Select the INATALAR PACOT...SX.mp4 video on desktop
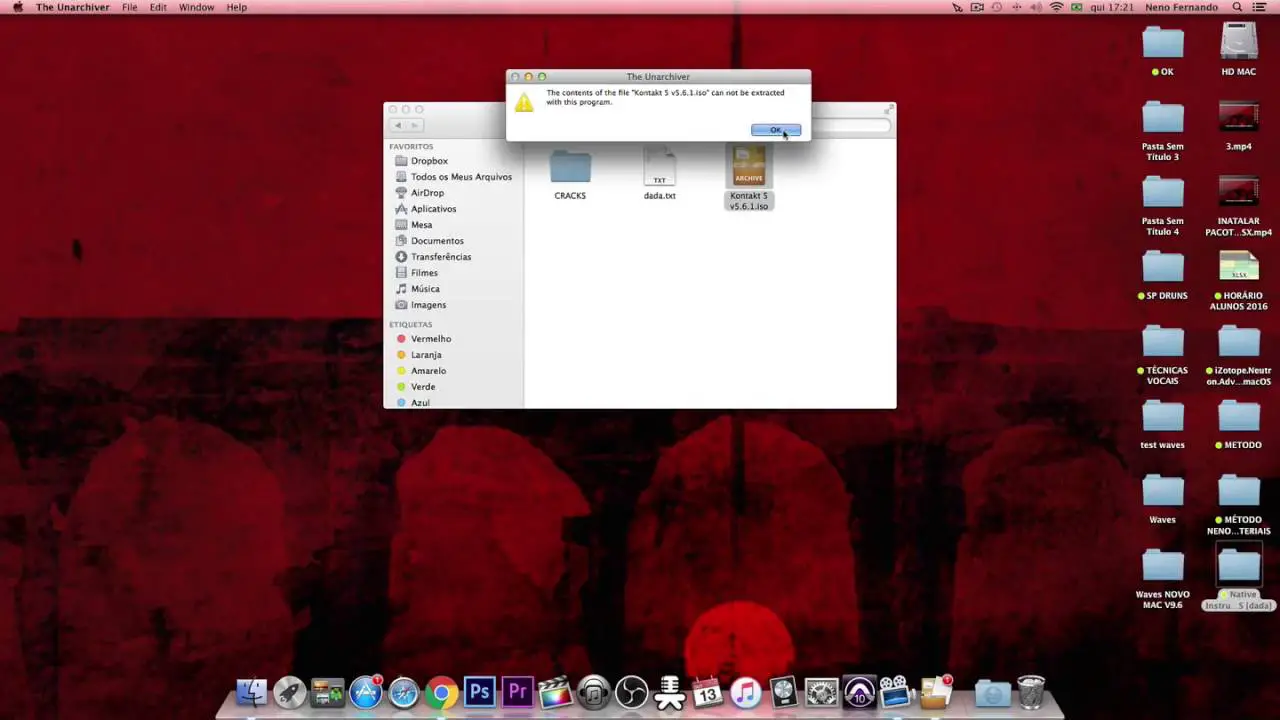The height and width of the screenshot is (720, 1280). [x=1239, y=205]
